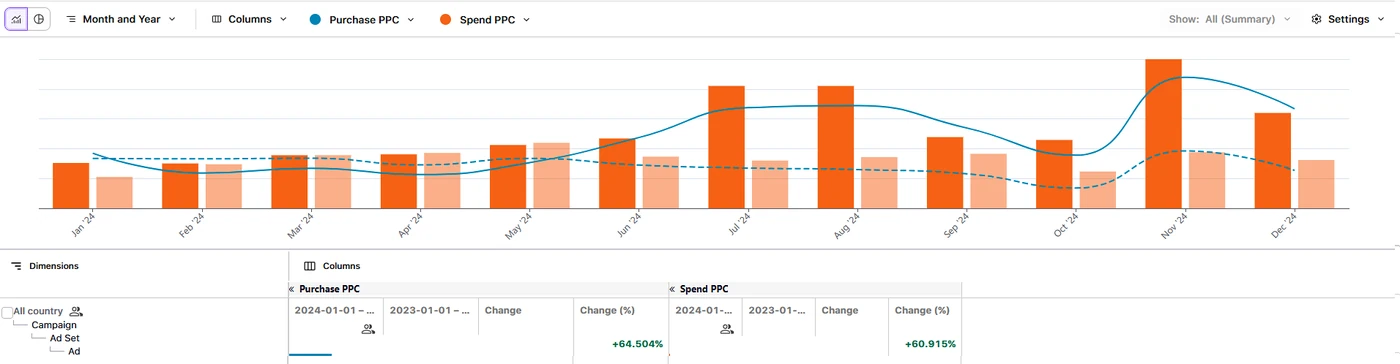1400x364 pixels.
Task: Click the Dimensions header label
Action: pos(54,266)
